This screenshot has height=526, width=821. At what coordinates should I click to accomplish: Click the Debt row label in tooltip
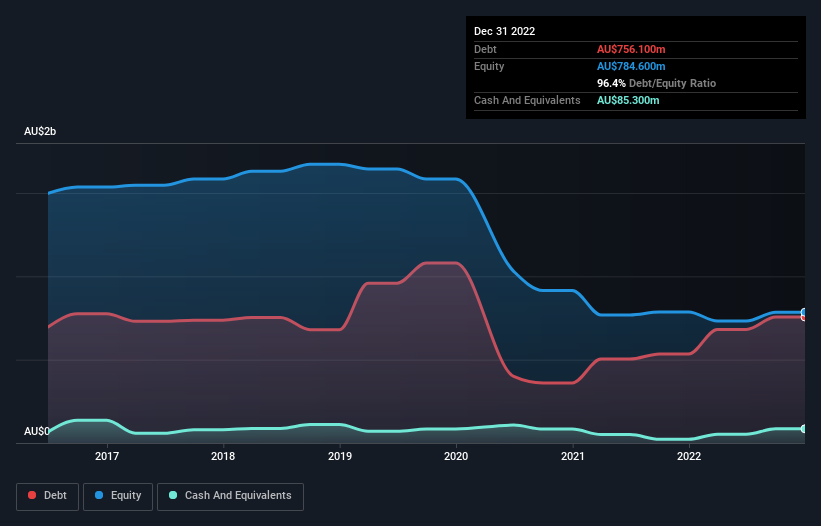[485, 49]
